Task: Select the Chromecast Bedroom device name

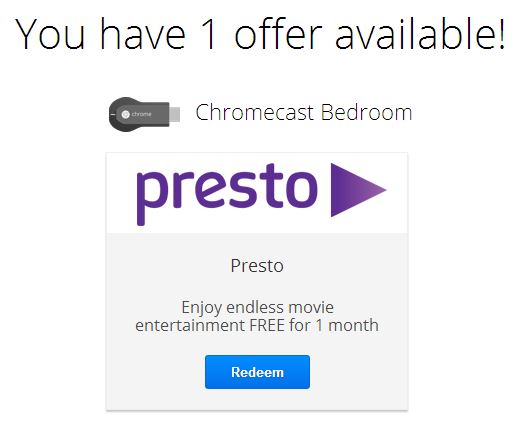Action: pyautogui.click(x=304, y=112)
